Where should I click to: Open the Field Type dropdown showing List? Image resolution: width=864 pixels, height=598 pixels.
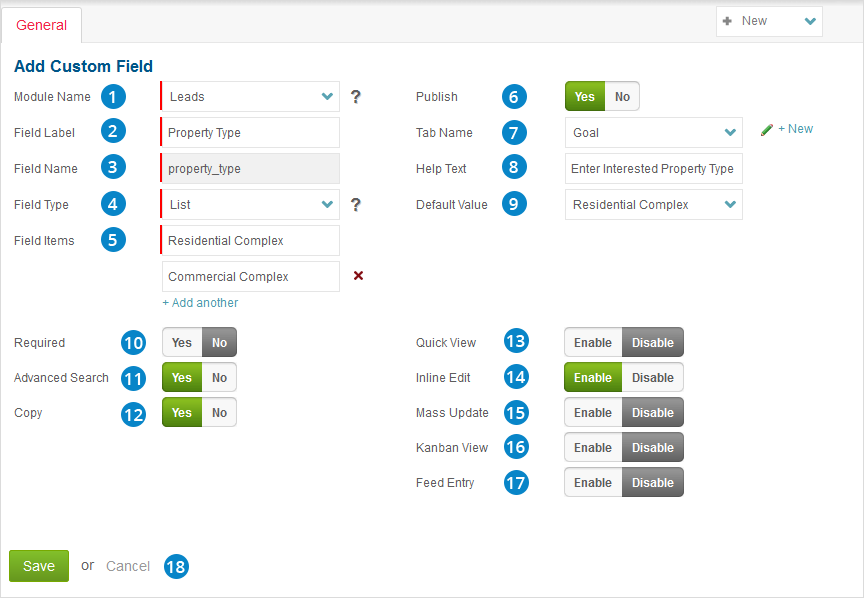[250, 204]
